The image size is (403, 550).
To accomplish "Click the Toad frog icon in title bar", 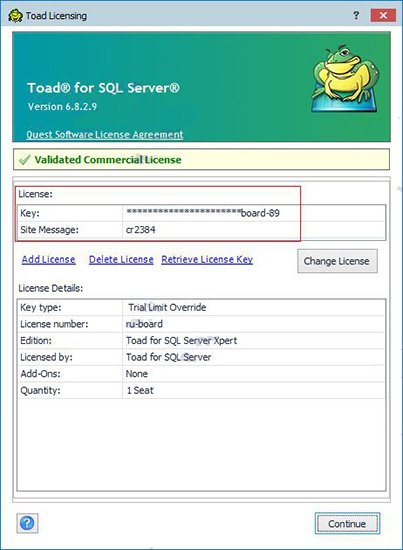I will click(15, 15).
